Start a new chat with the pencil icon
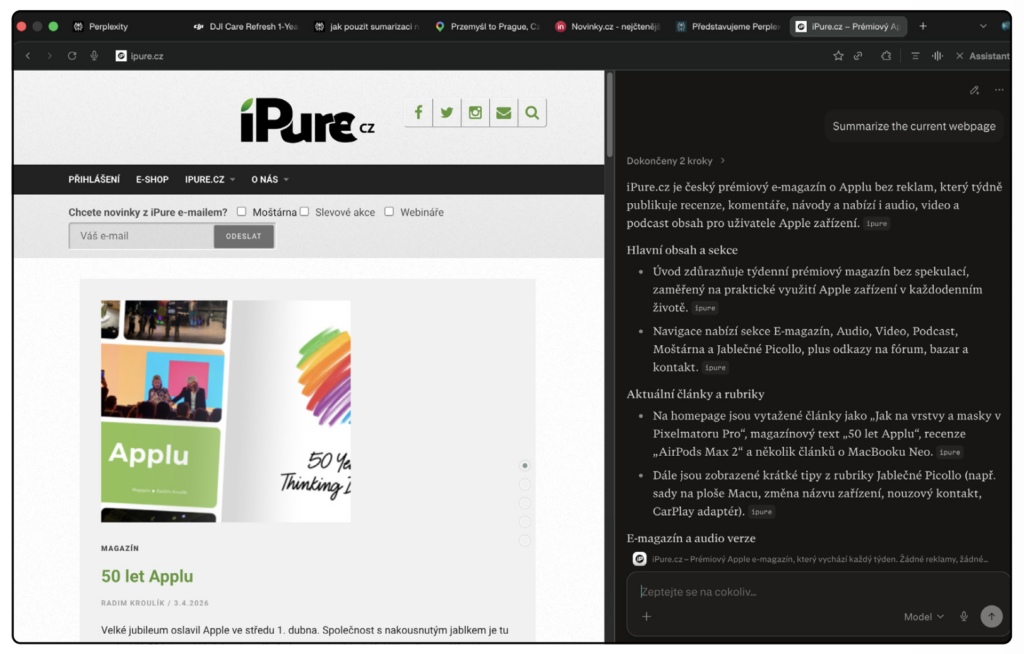 click(x=974, y=90)
